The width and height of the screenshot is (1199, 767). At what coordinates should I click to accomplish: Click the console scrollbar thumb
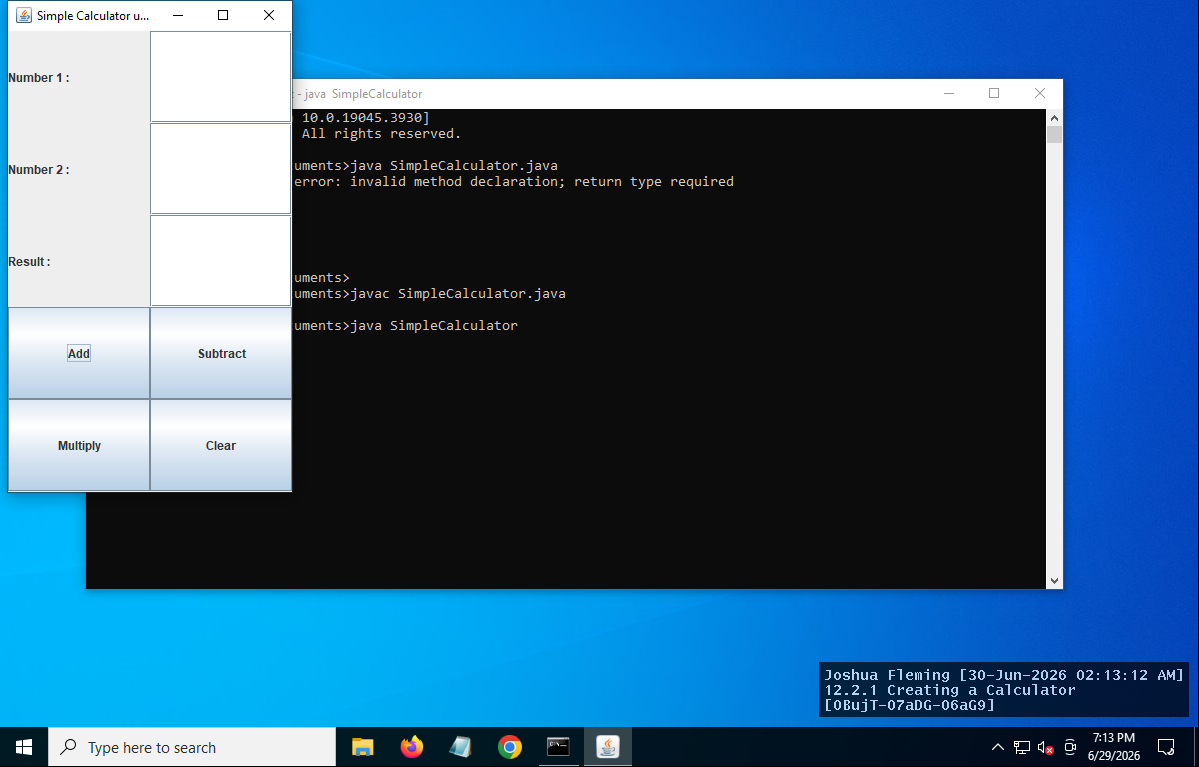[1054, 135]
